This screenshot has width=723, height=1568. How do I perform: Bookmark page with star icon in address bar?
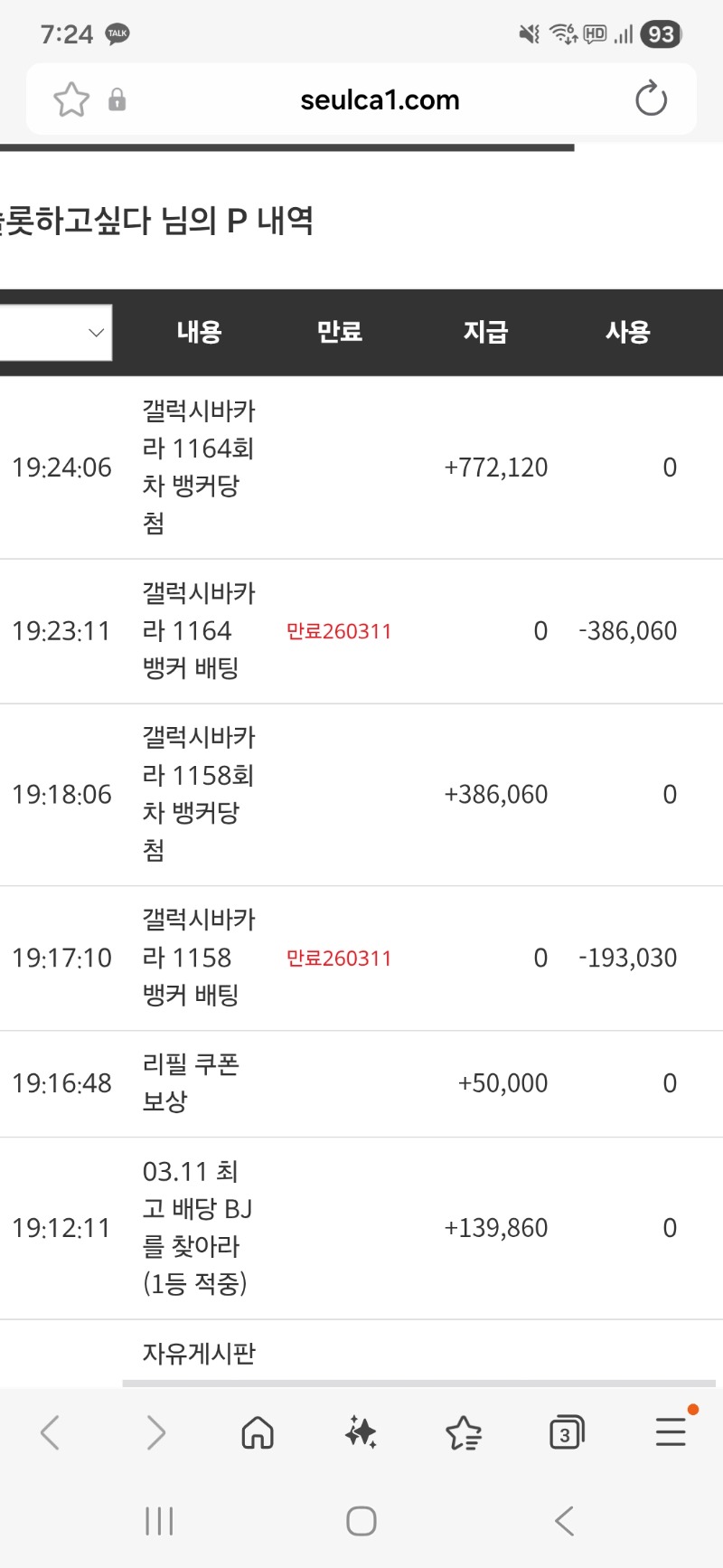[x=71, y=99]
